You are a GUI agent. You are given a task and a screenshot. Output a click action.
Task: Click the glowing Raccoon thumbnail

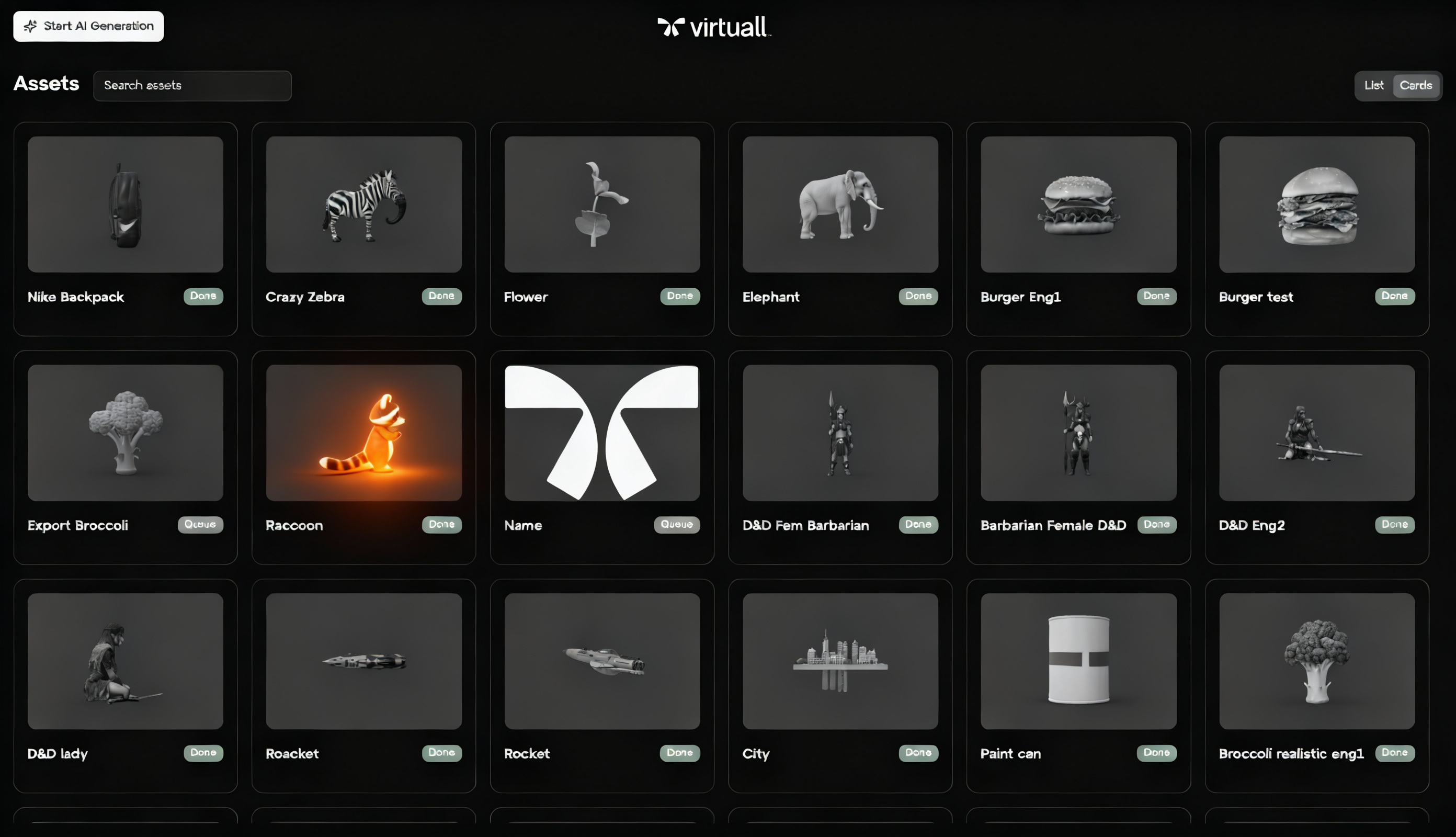pos(363,432)
